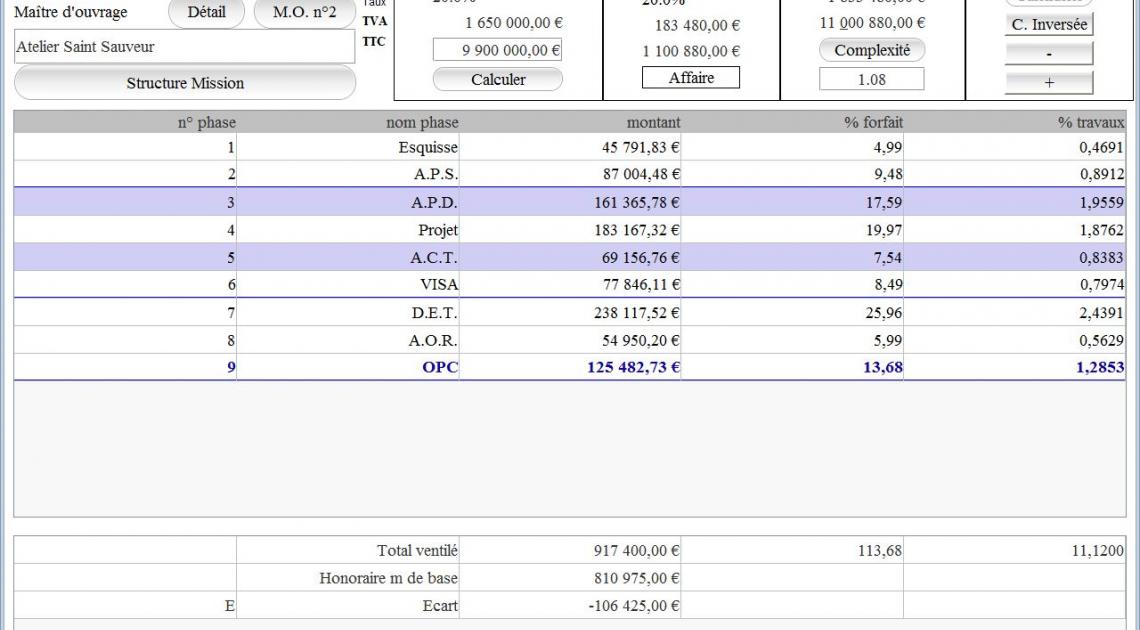Open the Détail button for Maître d'ouvrage

206,12
